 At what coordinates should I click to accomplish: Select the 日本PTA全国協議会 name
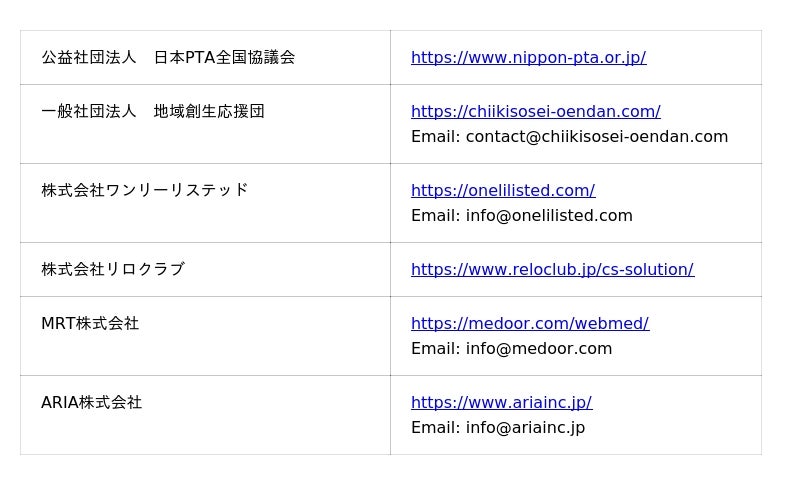224,58
